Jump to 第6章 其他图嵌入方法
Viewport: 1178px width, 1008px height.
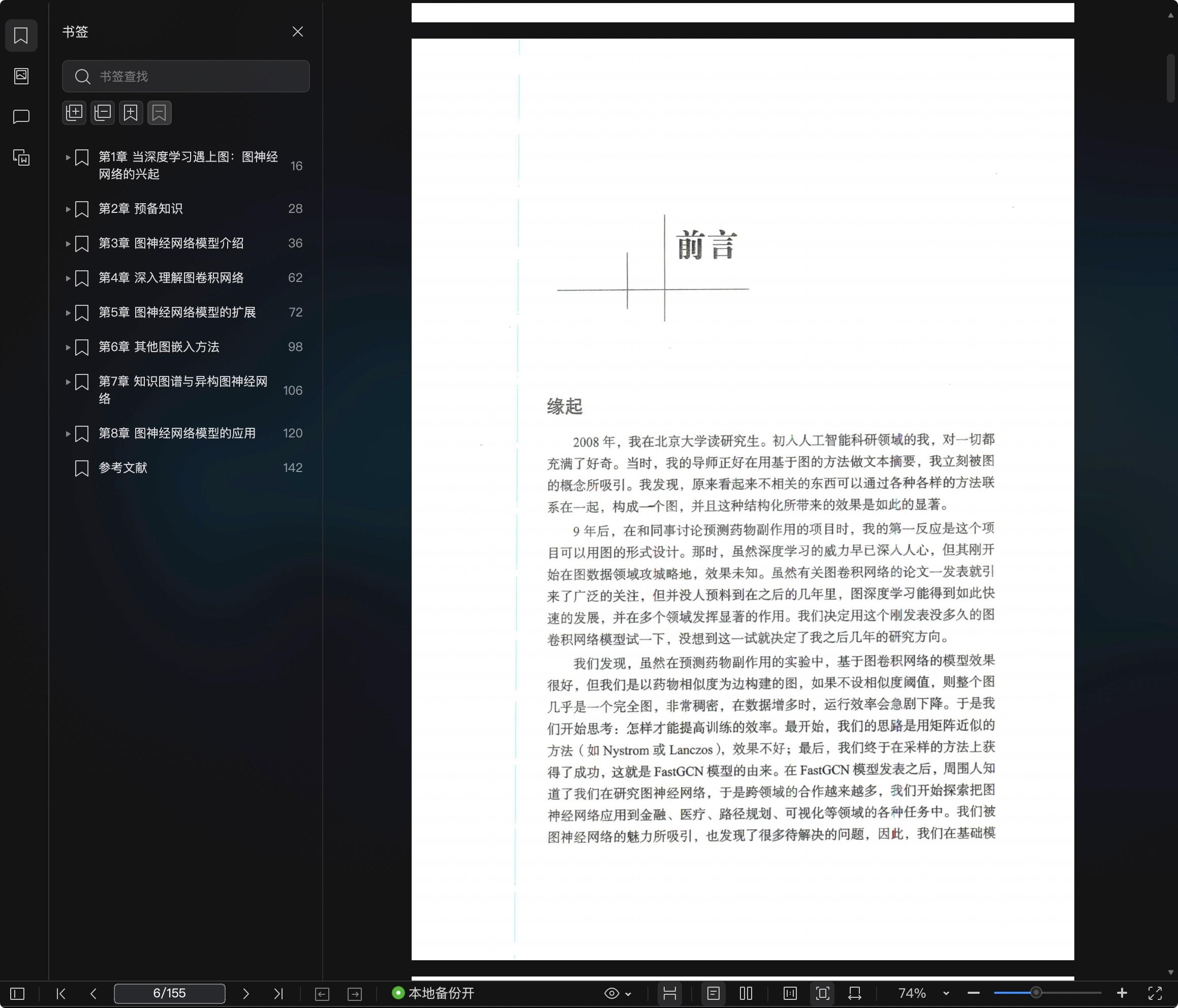point(159,347)
